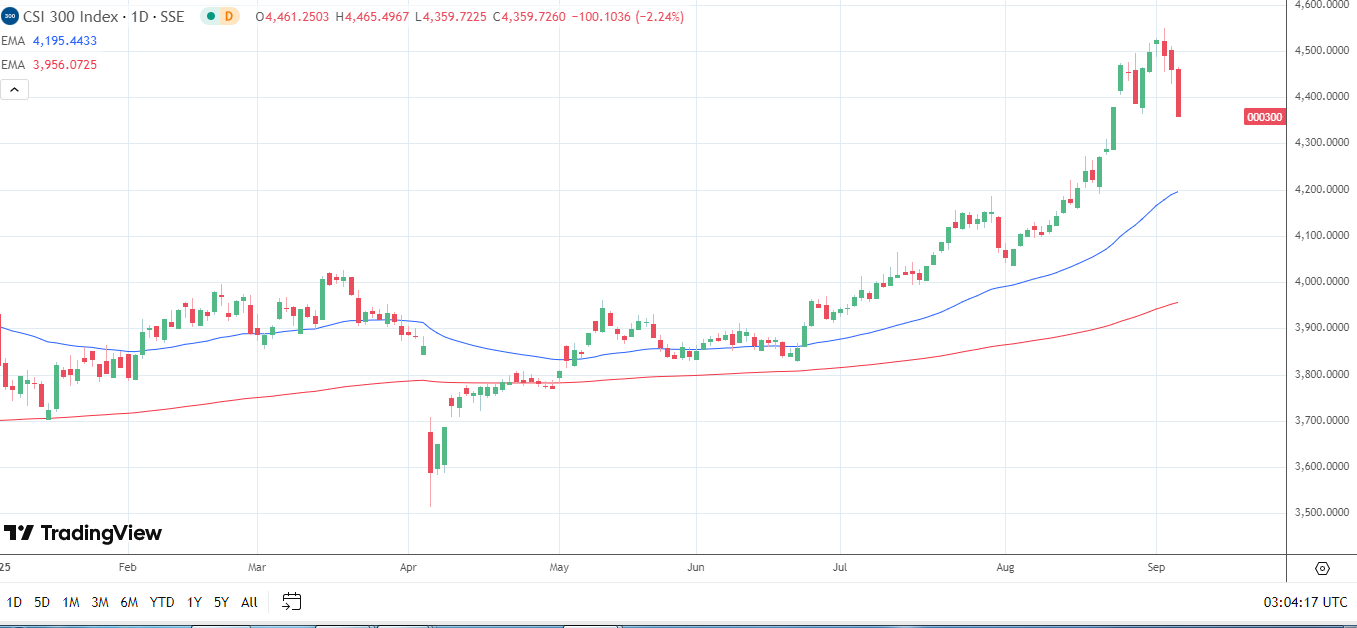Select the 5Y date range
The height and width of the screenshot is (628, 1357).
[221, 602]
